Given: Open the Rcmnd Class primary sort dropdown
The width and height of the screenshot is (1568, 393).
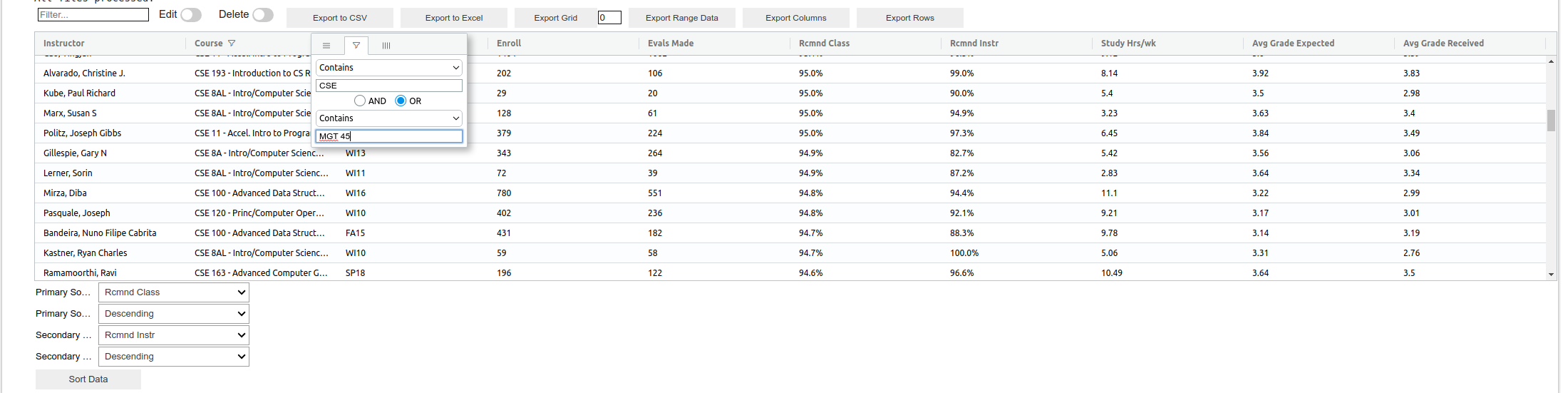Looking at the screenshot, I should point(174,292).
